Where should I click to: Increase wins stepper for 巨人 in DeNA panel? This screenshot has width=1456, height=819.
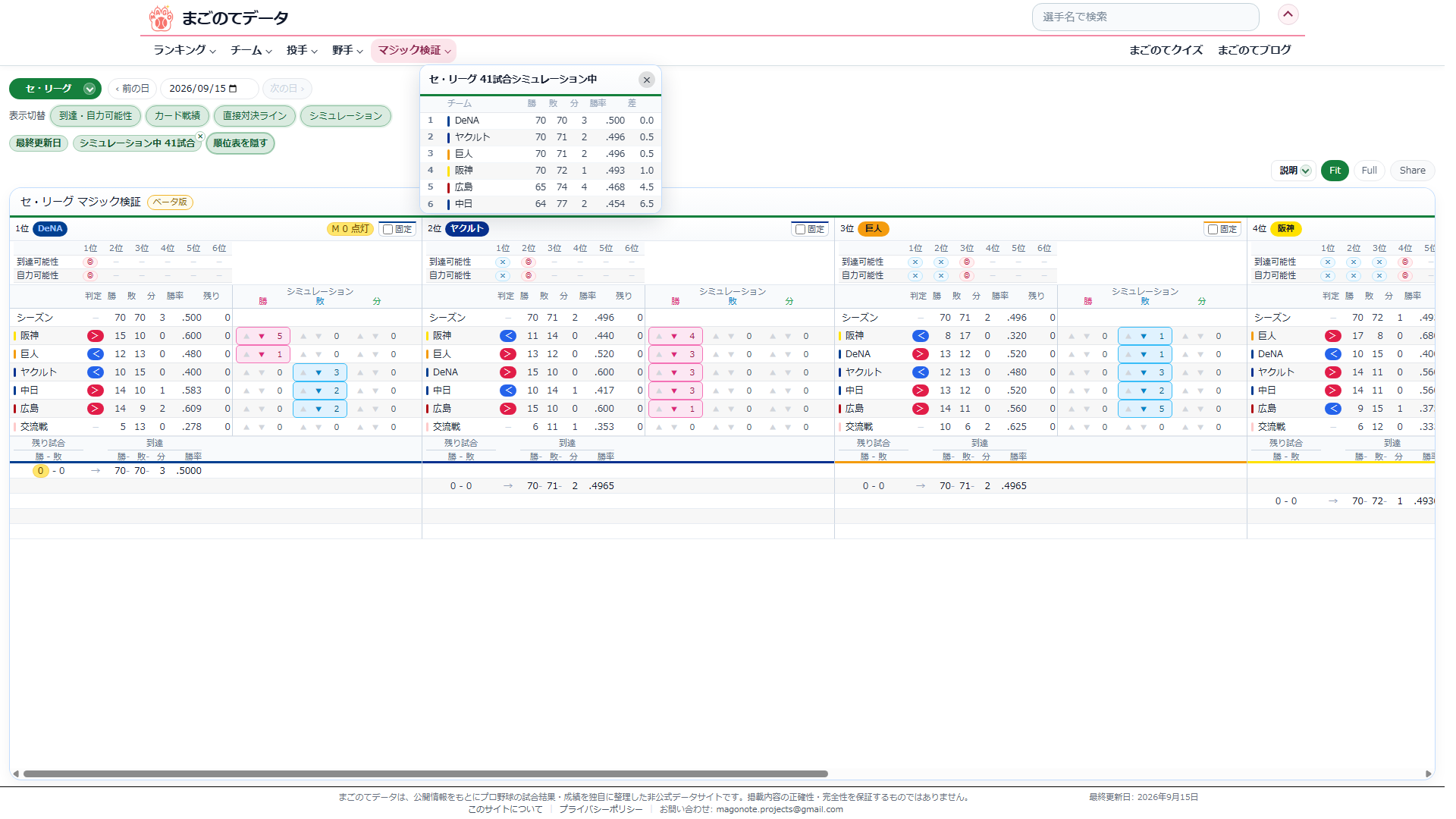coord(246,354)
